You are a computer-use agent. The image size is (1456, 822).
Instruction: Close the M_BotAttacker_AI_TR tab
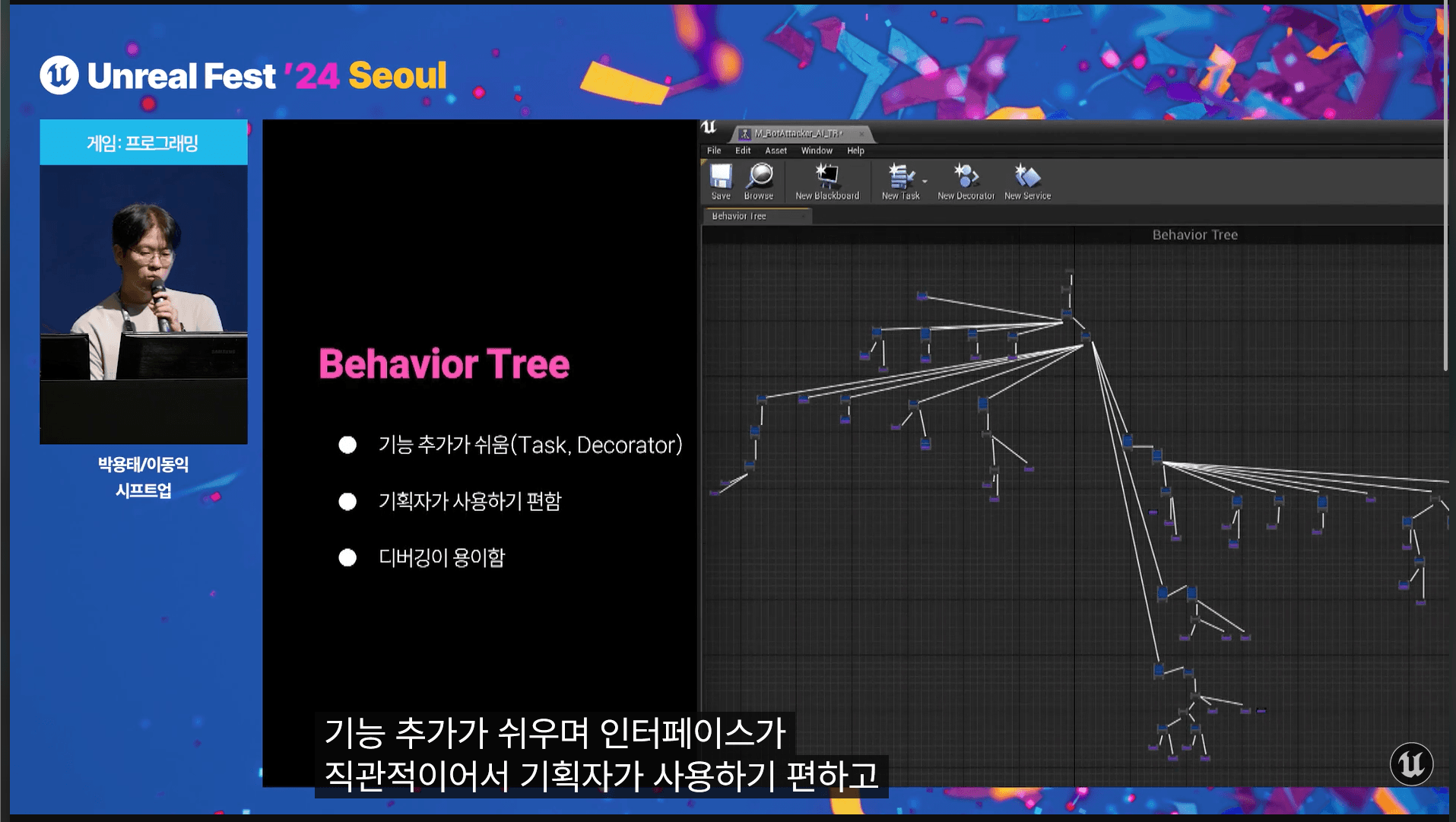861,134
